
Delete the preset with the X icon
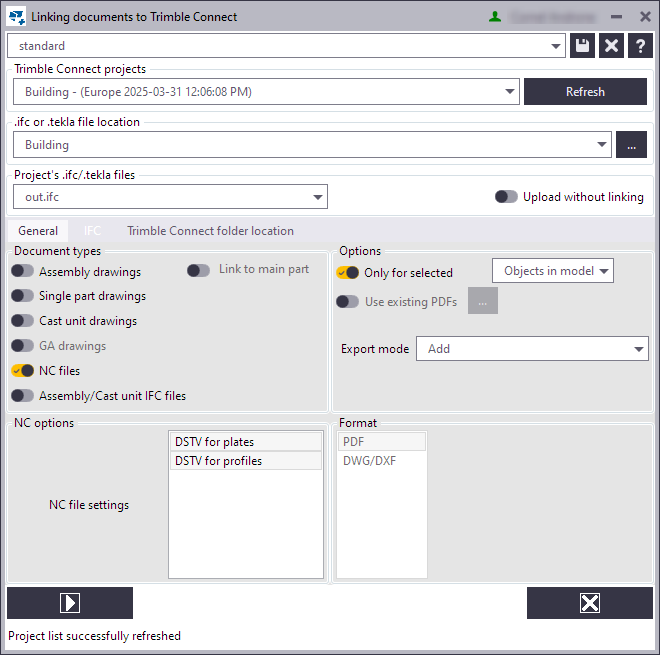coord(611,45)
